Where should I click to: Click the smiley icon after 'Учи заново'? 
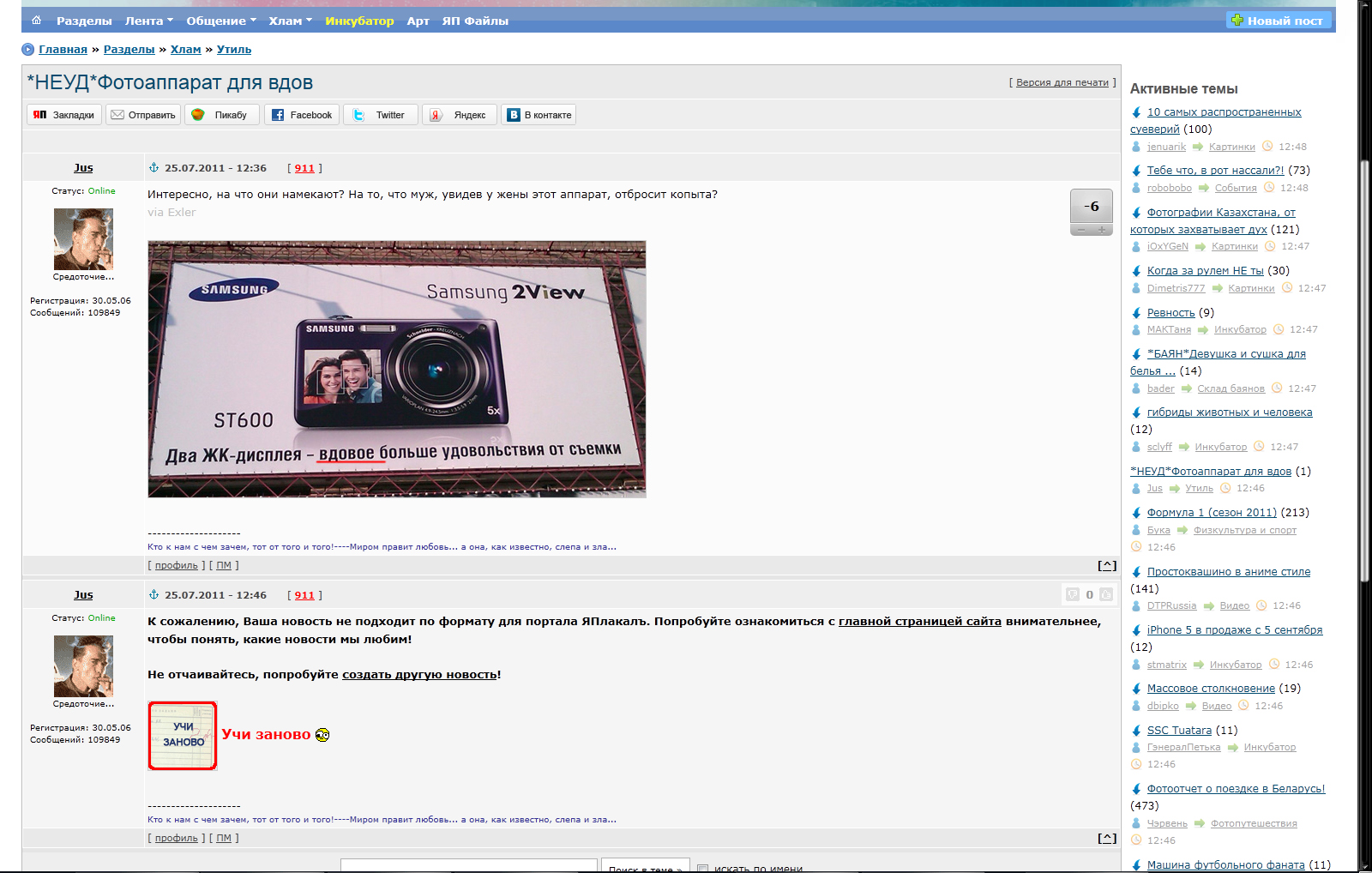pos(322,735)
